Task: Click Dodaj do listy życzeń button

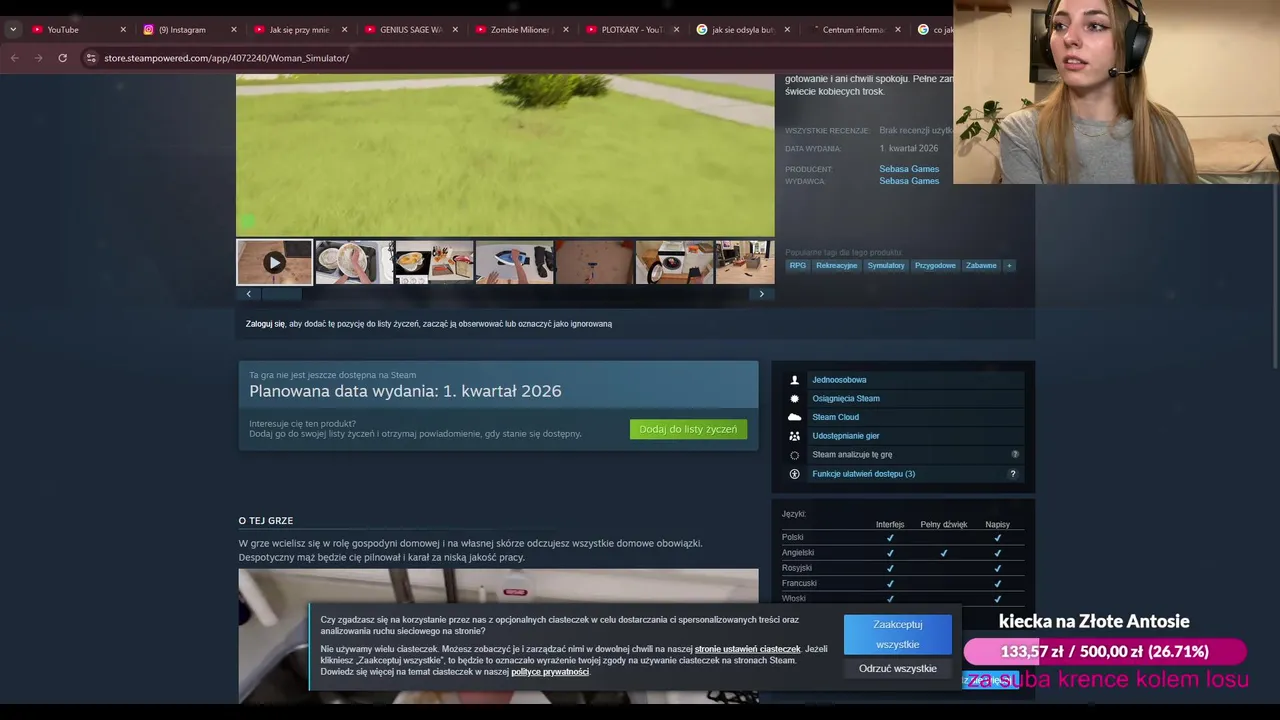Action: coord(688,429)
